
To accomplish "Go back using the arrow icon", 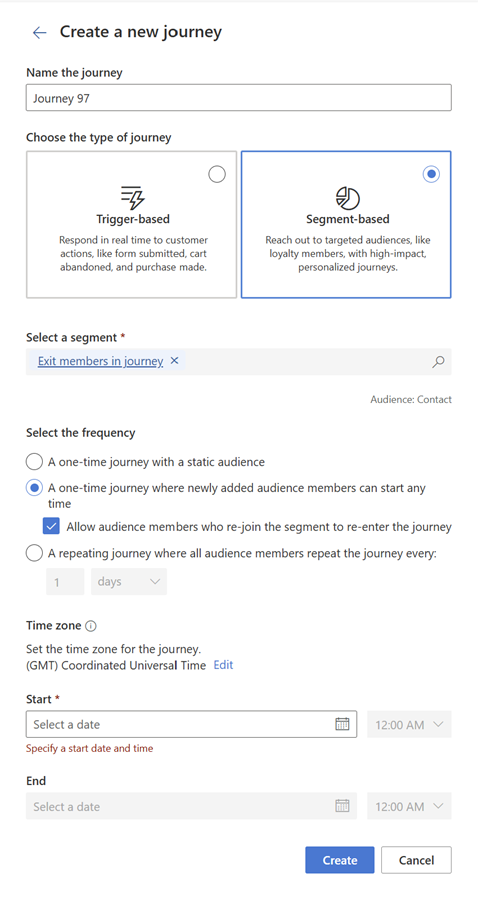I will 39,33.
